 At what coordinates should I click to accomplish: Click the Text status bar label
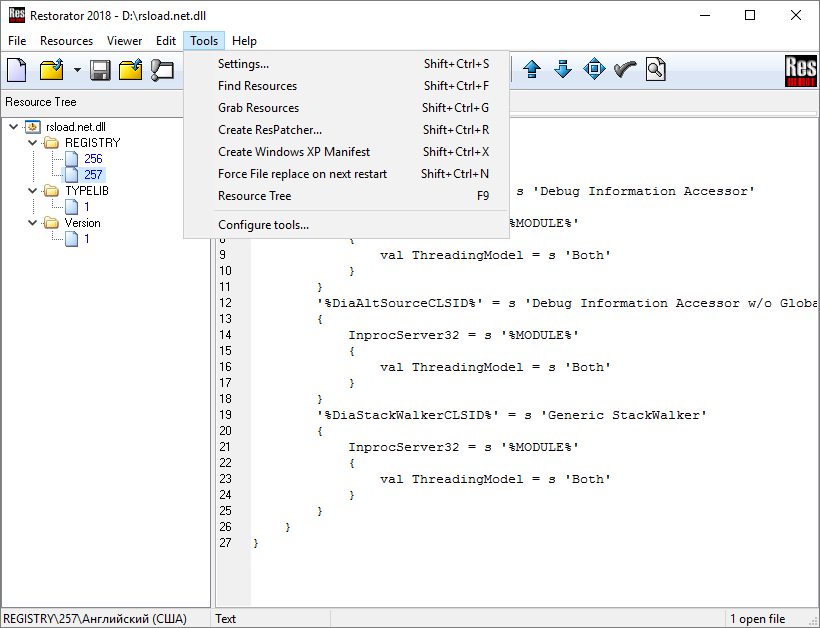pos(225,619)
